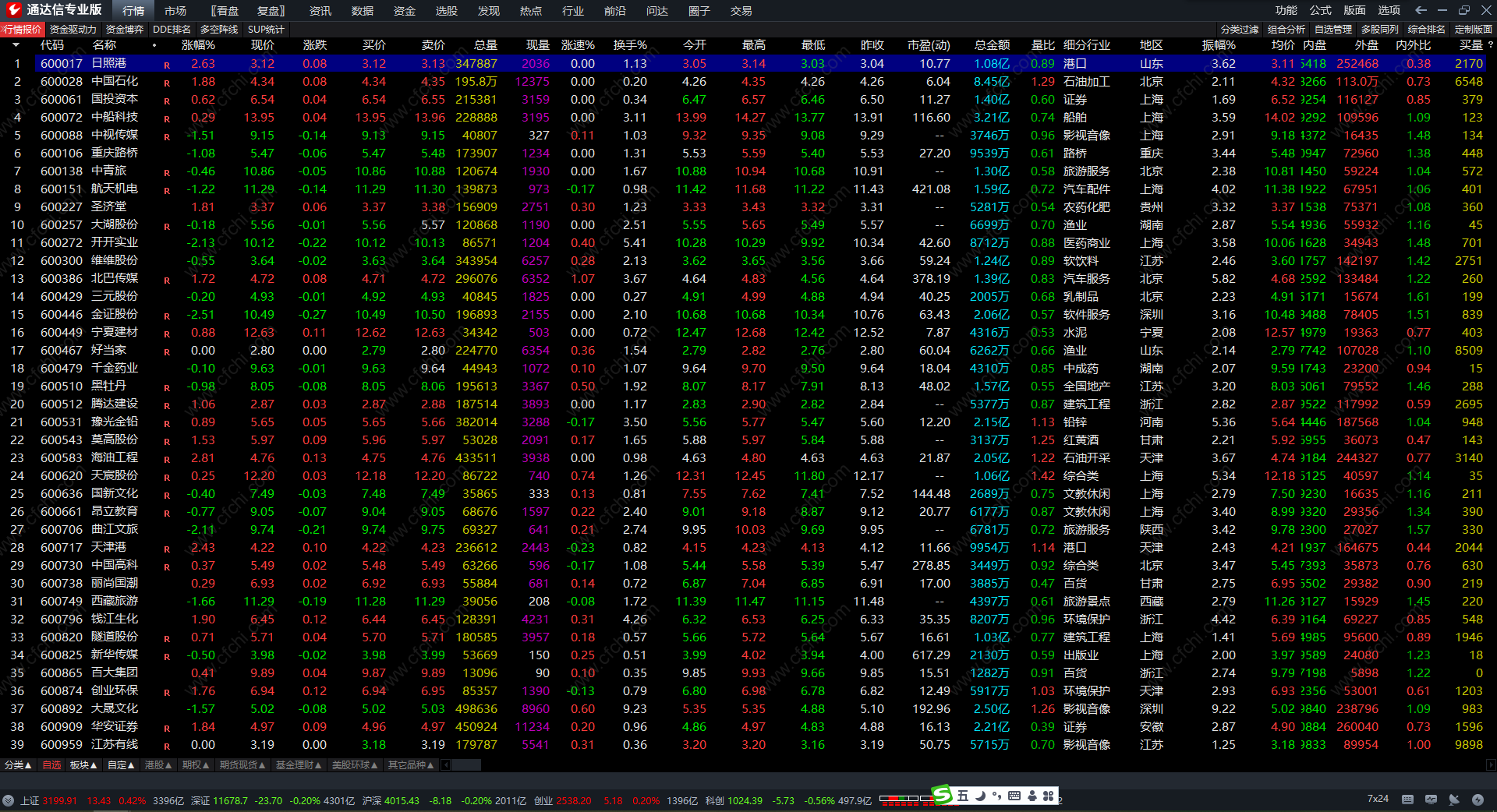The image size is (1497, 812).
Task: Click the Sogou user account icon
Action: [1032, 796]
